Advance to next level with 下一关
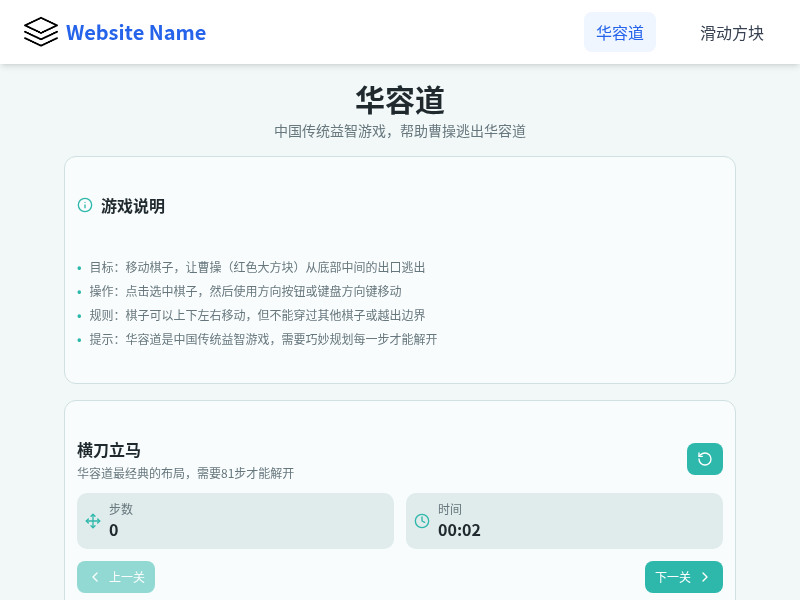 pyautogui.click(x=683, y=577)
